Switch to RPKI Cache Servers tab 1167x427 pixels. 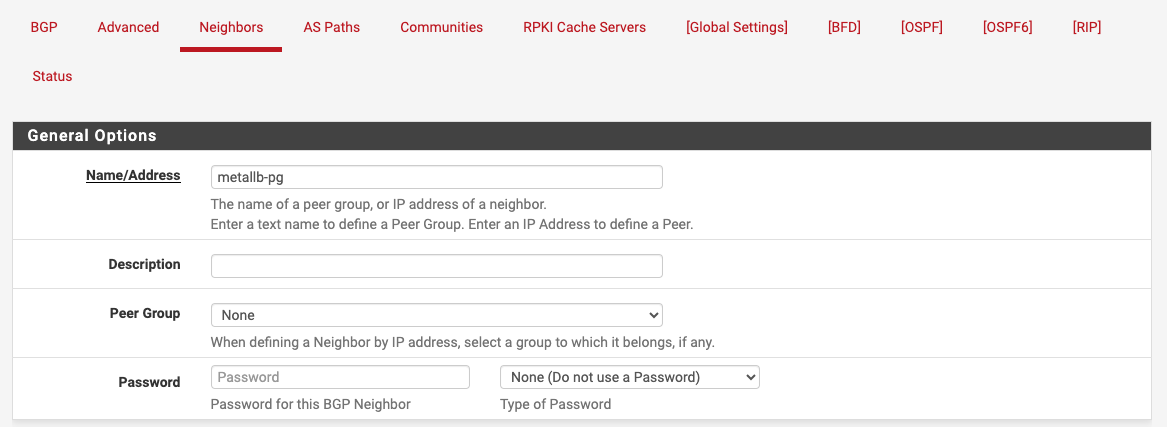click(584, 27)
